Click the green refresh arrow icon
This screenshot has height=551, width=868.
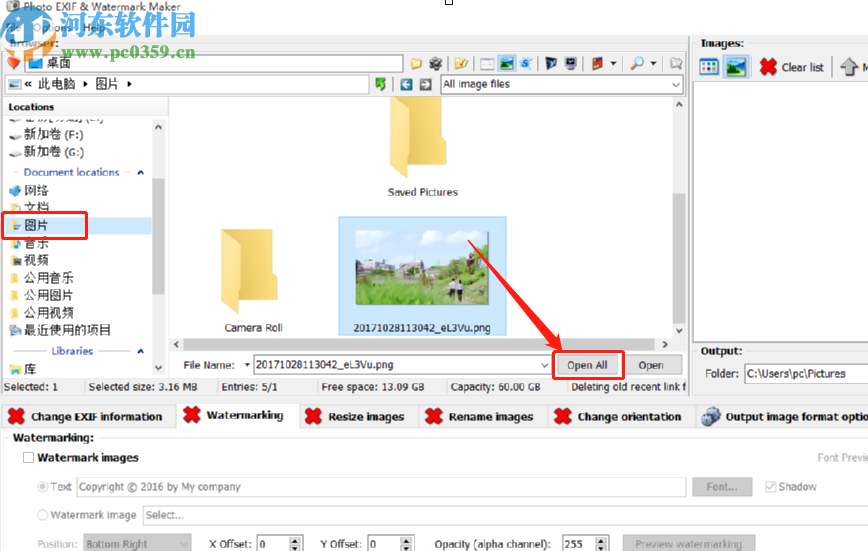(380, 84)
